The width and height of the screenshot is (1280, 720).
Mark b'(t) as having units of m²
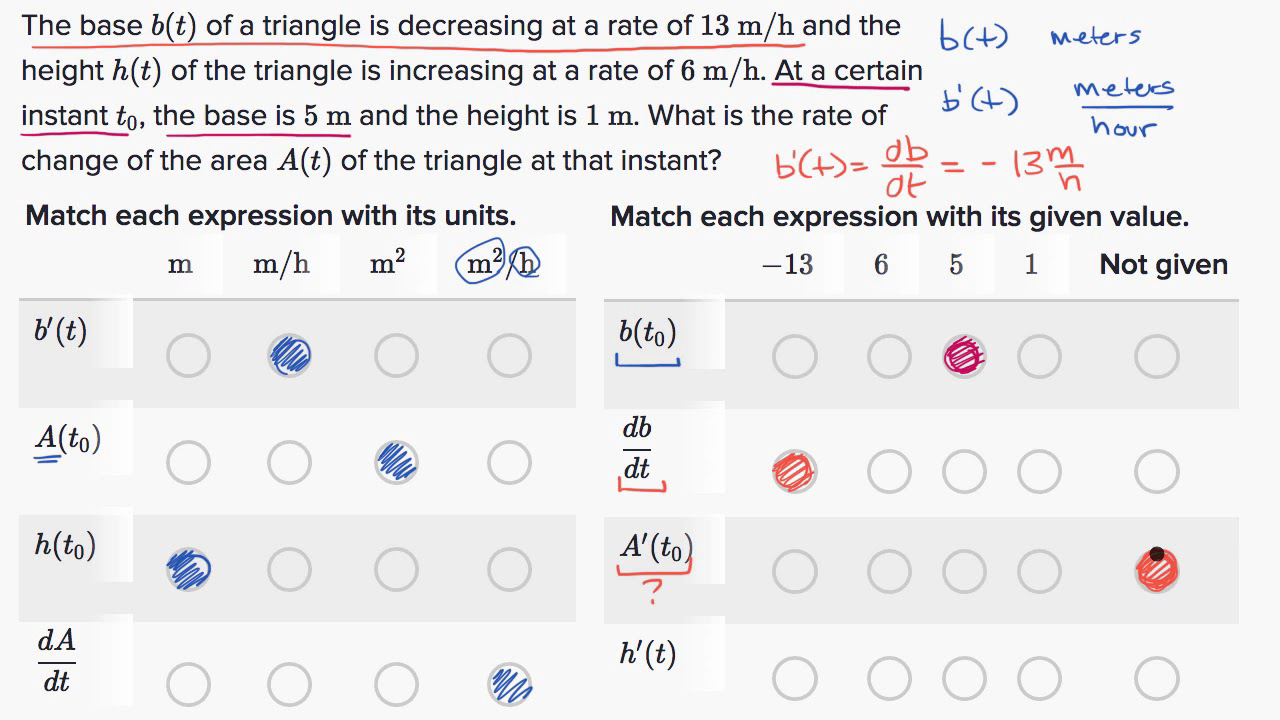point(395,354)
